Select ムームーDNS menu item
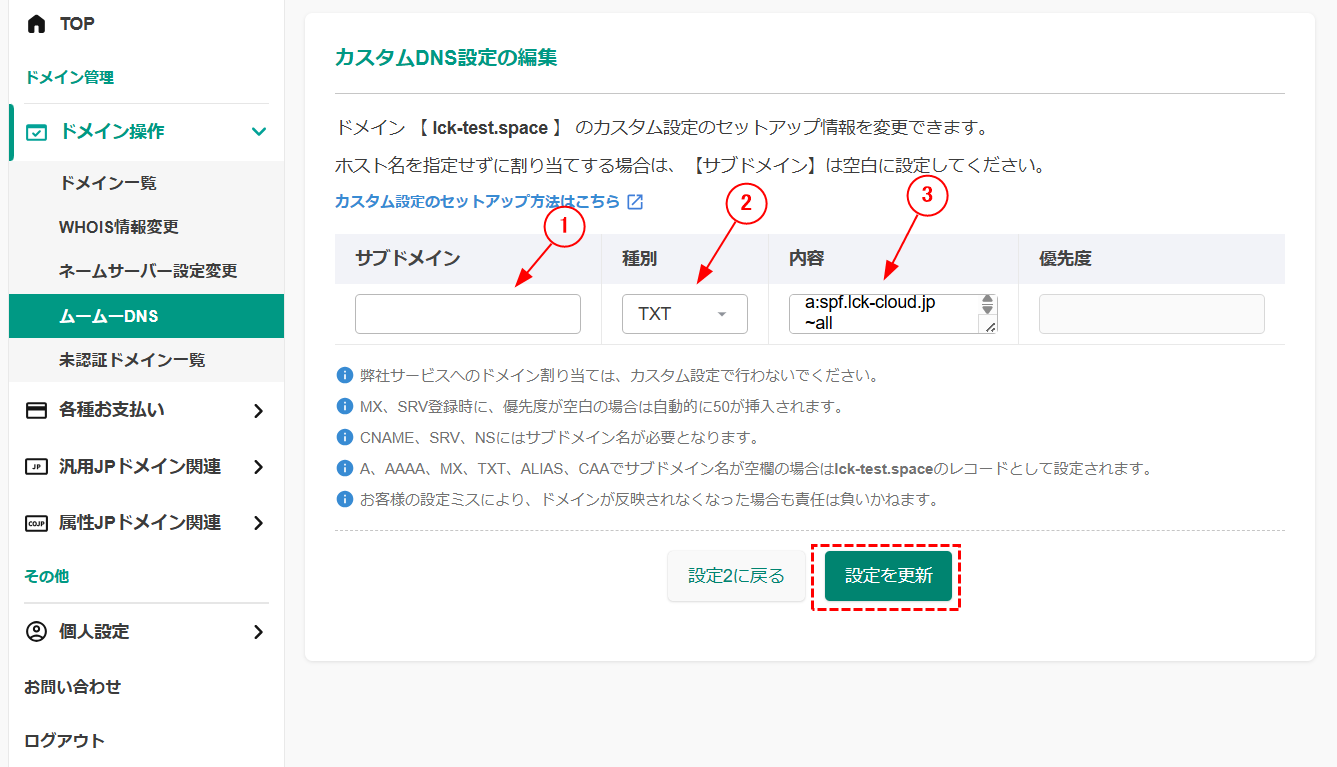The image size is (1337, 767). [x=146, y=316]
